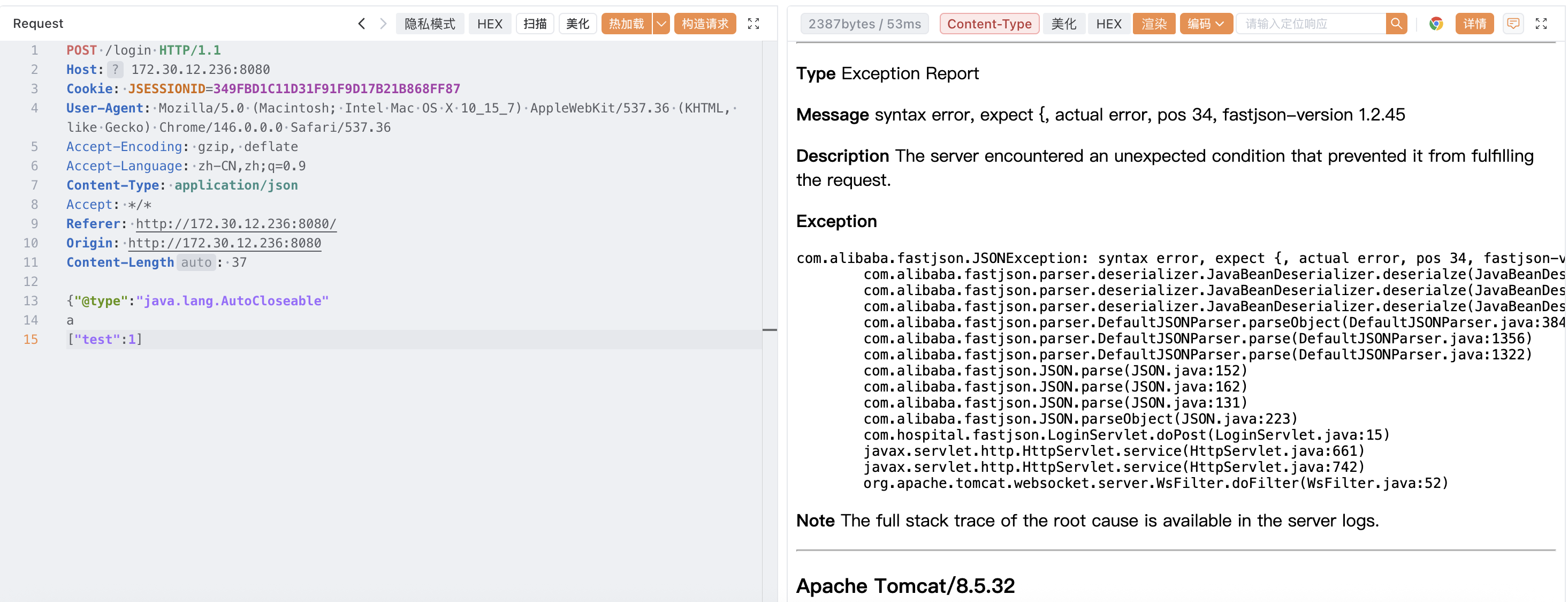Expand the Request panel to fullscreen
The height and width of the screenshot is (602, 1568).
coord(753,24)
